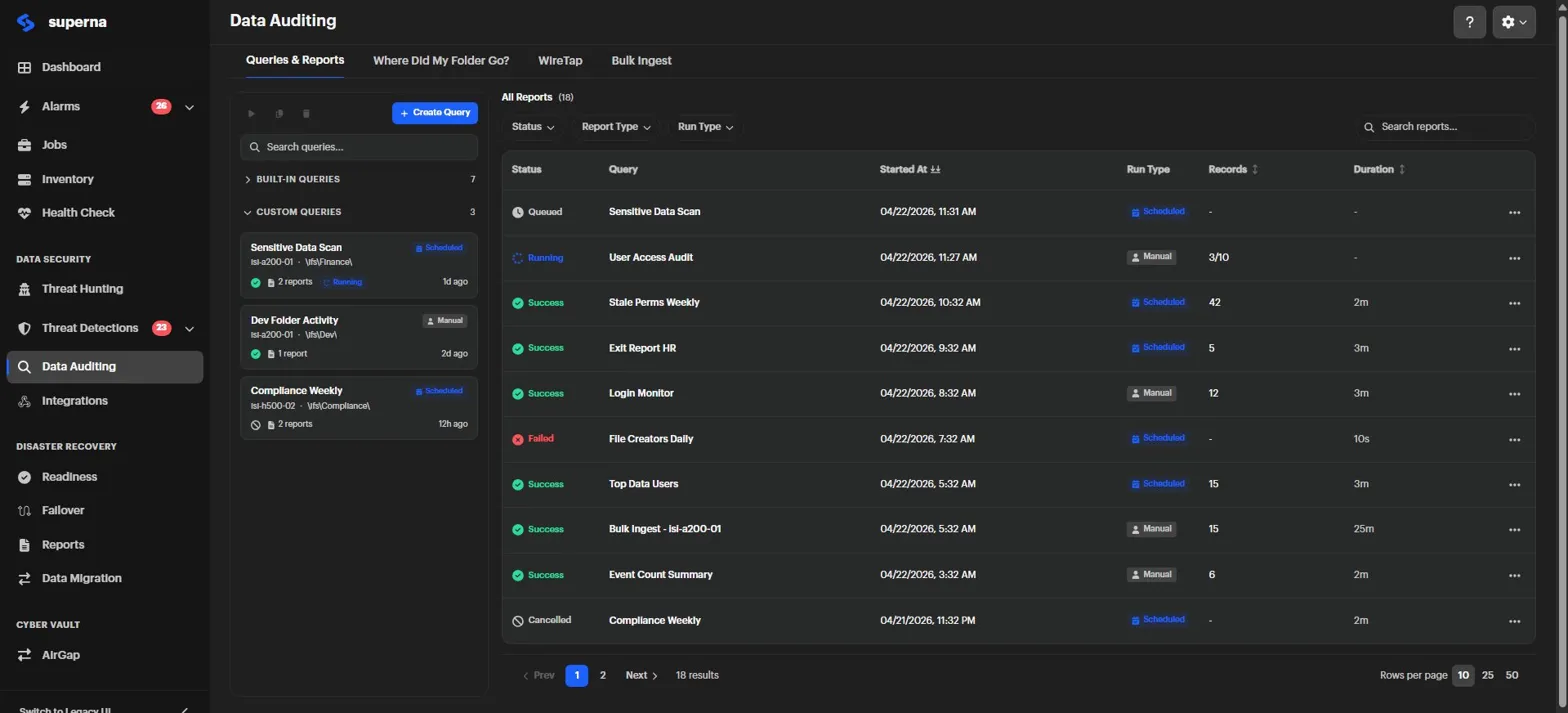Screen dimensions: 1568x713
Task: Sort by Duration column
Action: 1379,169
